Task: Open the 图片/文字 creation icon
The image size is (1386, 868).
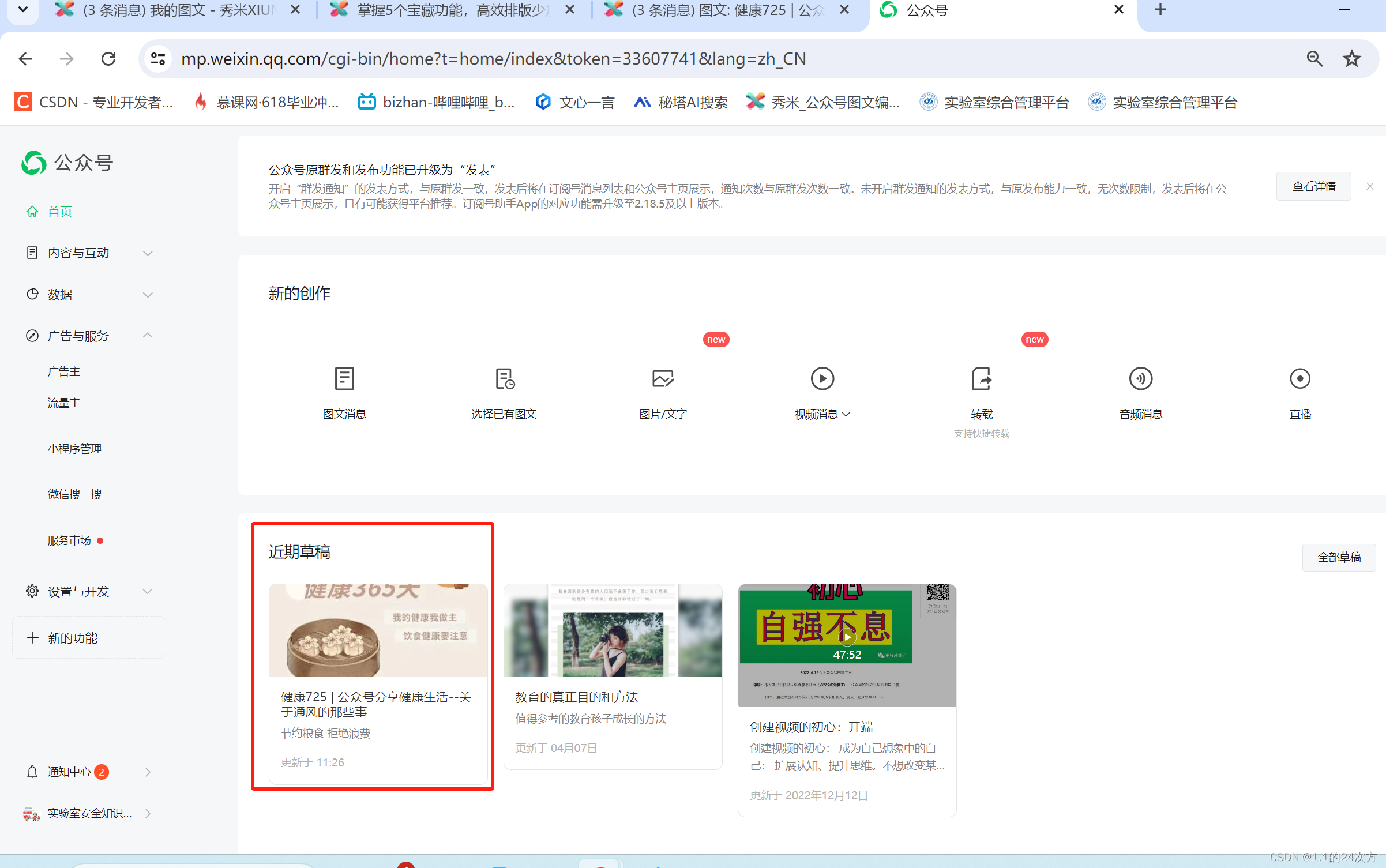Action: point(663,379)
